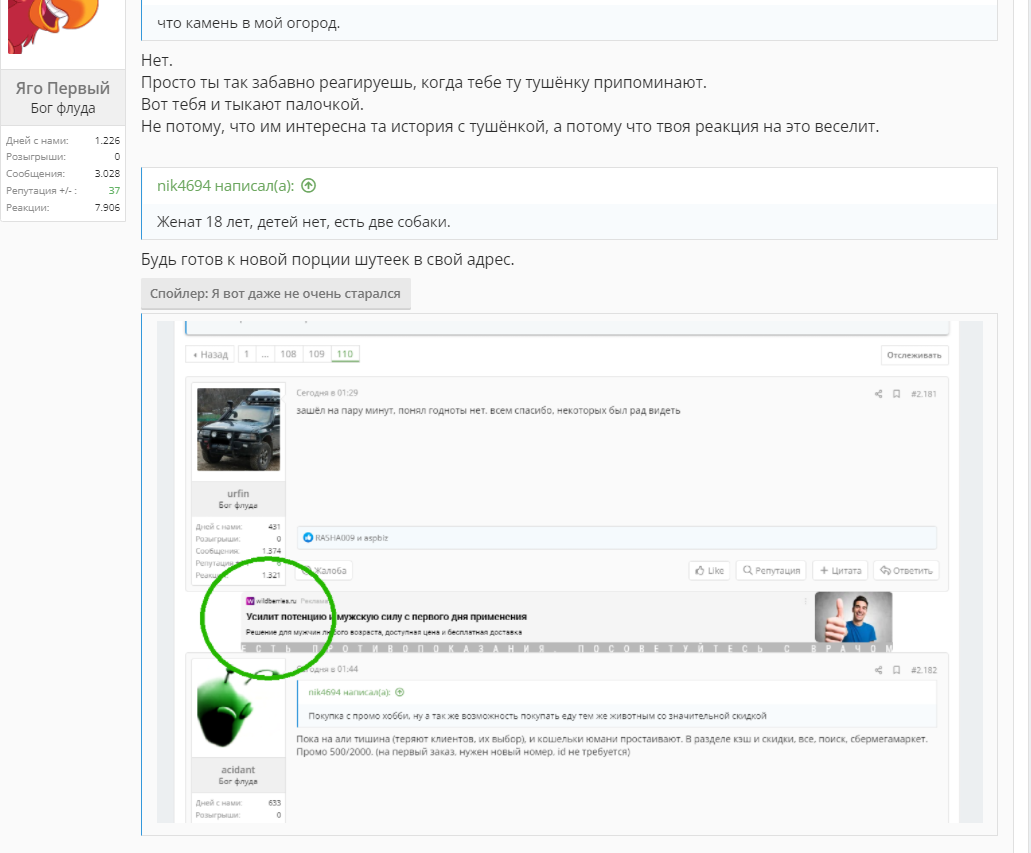
Task: Open acidant username in embedded screenshot
Action: [238, 769]
